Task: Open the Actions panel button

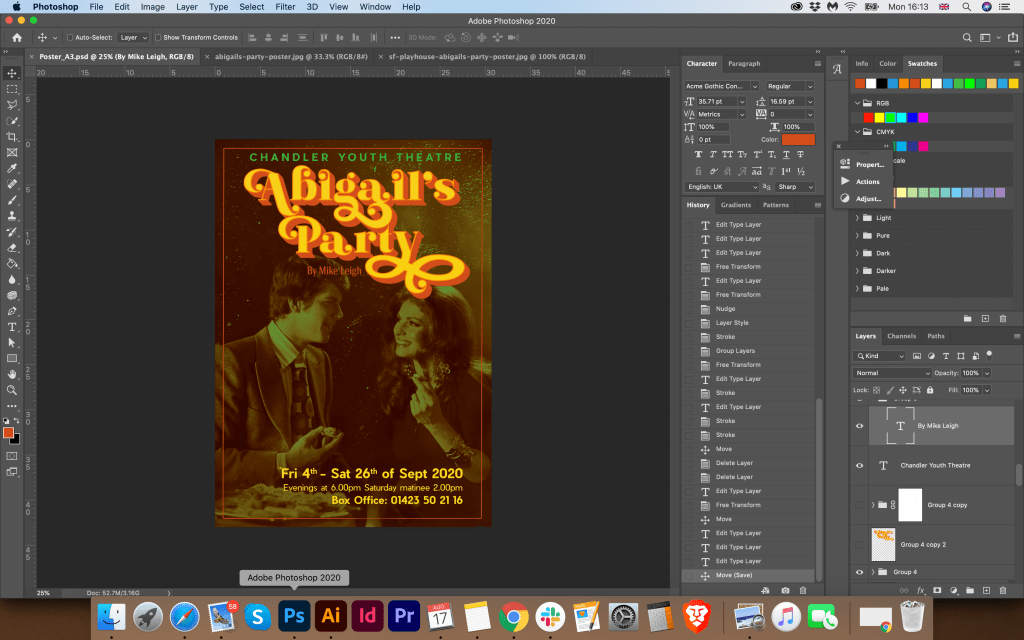Action: (861, 181)
